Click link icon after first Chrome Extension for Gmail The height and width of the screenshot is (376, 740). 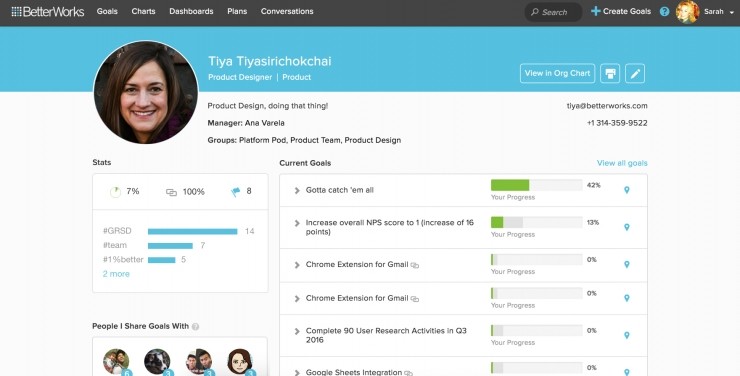point(415,265)
